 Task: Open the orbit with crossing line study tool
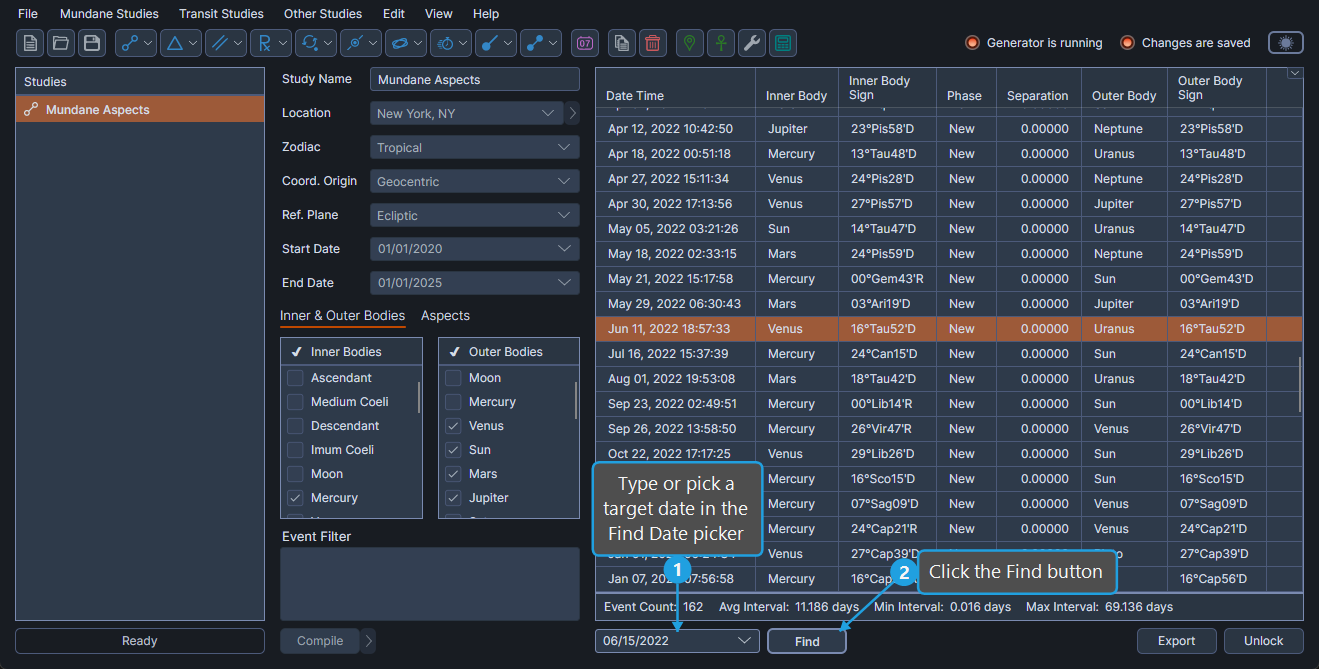[x=361, y=43]
